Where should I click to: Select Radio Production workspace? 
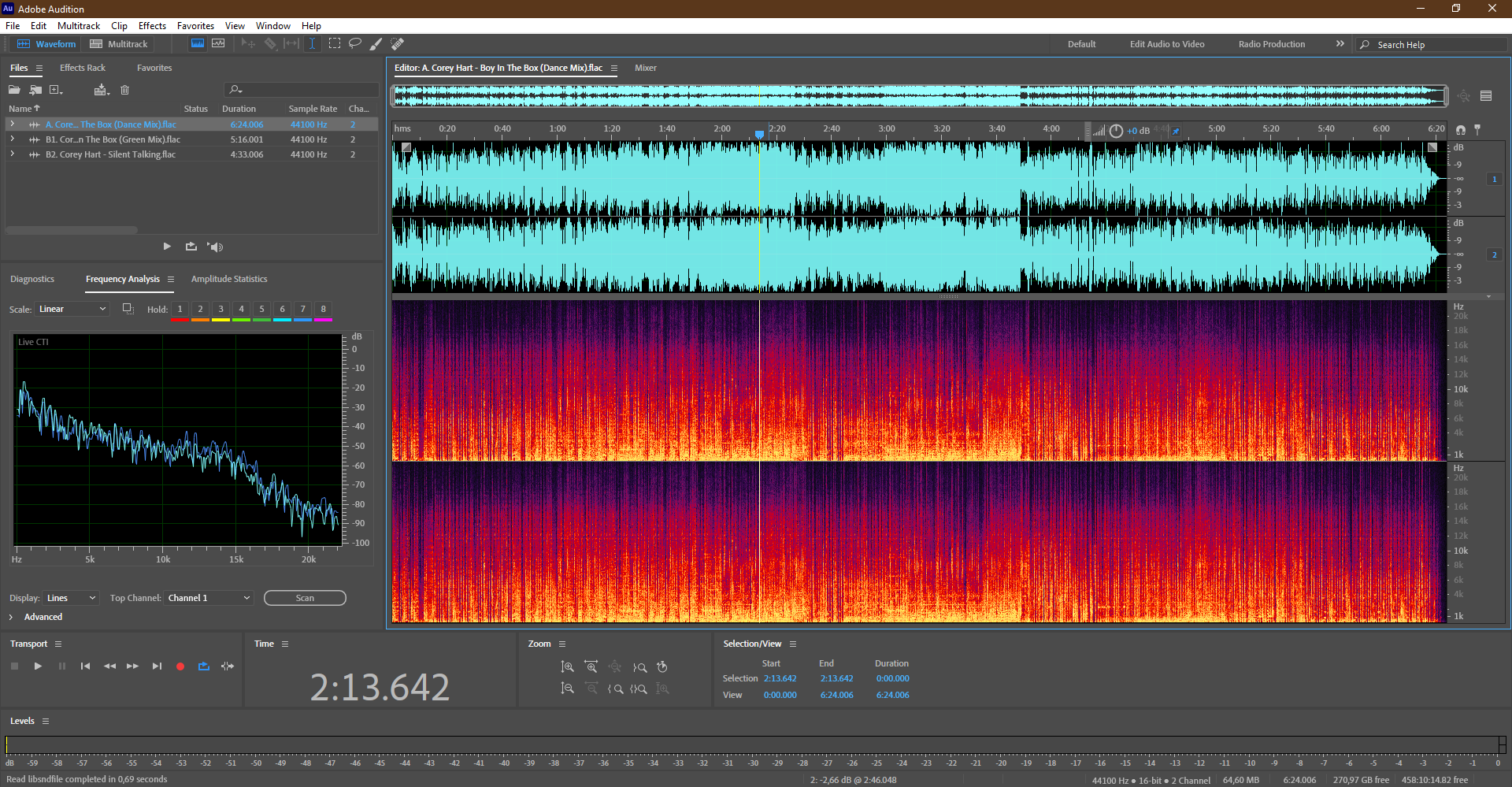point(1272,44)
